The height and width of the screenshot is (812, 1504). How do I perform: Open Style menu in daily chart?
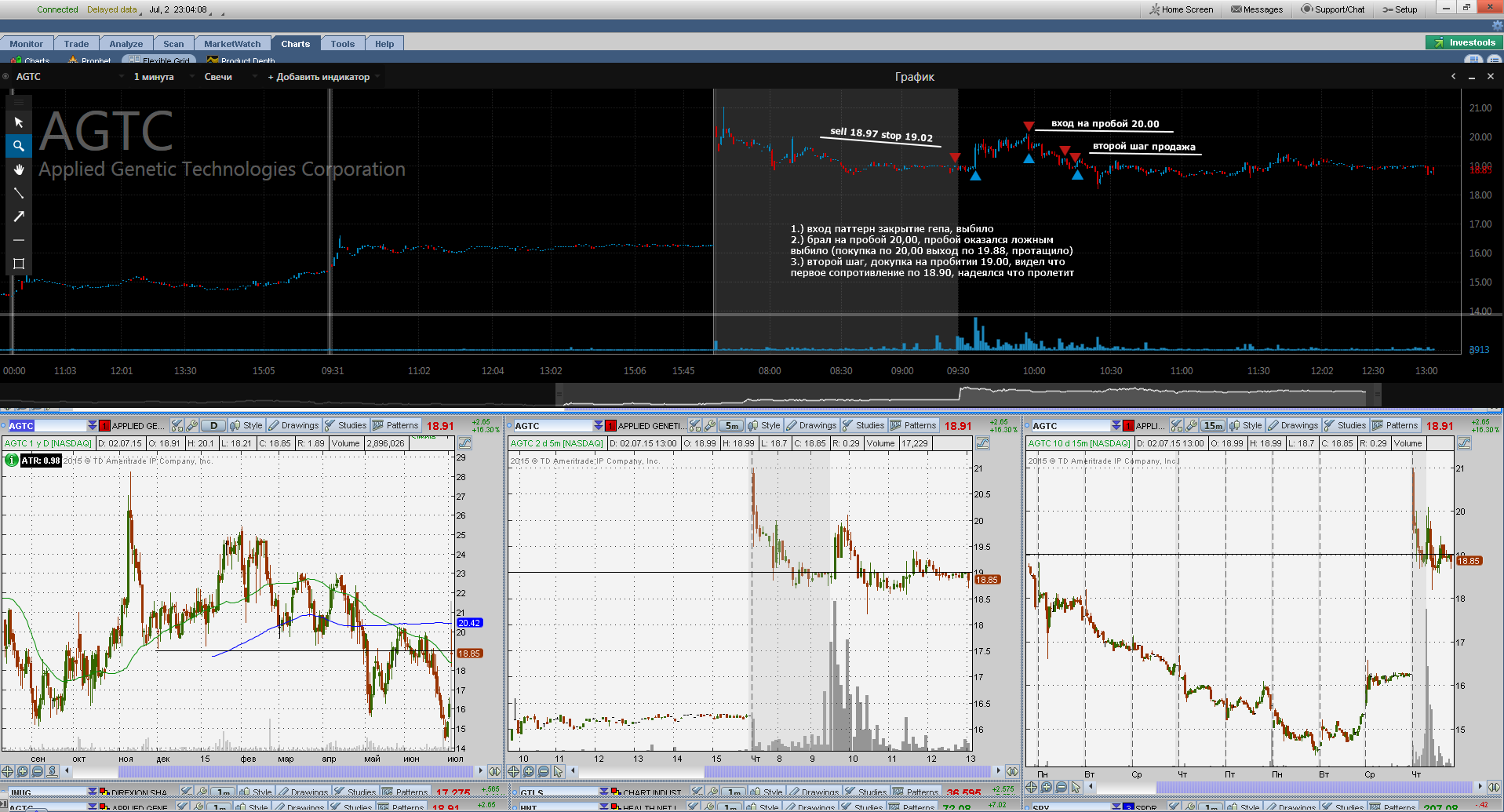pyautogui.click(x=246, y=425)
